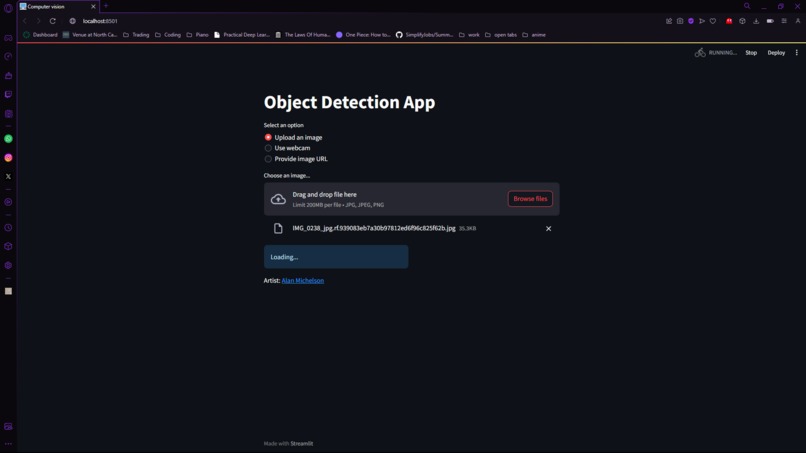Open the SimplifyJobs/Summ... GitHub bookmark
This screenshot has width=806, height=453.
click(x=425, y=35)
